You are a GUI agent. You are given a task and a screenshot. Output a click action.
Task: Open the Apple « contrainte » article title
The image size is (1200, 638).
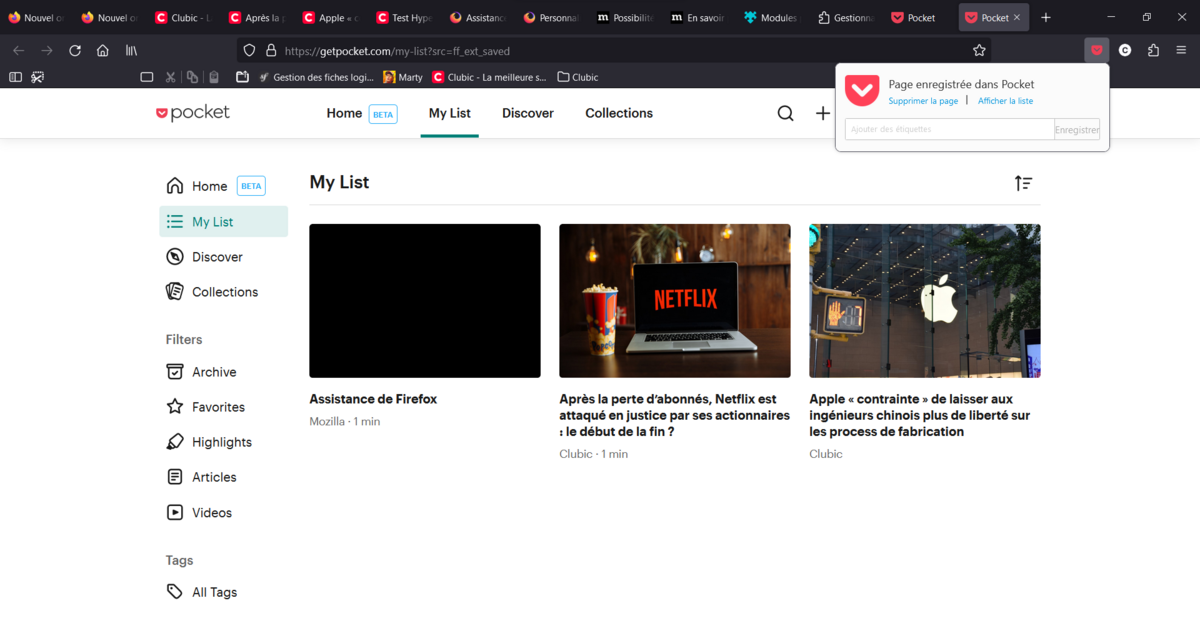pos(920,416)
